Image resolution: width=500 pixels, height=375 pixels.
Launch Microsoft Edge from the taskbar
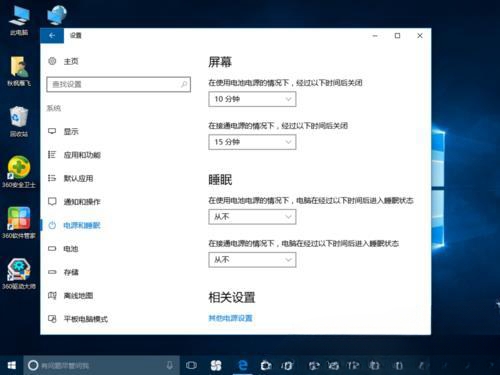click(x=243, y=365)
